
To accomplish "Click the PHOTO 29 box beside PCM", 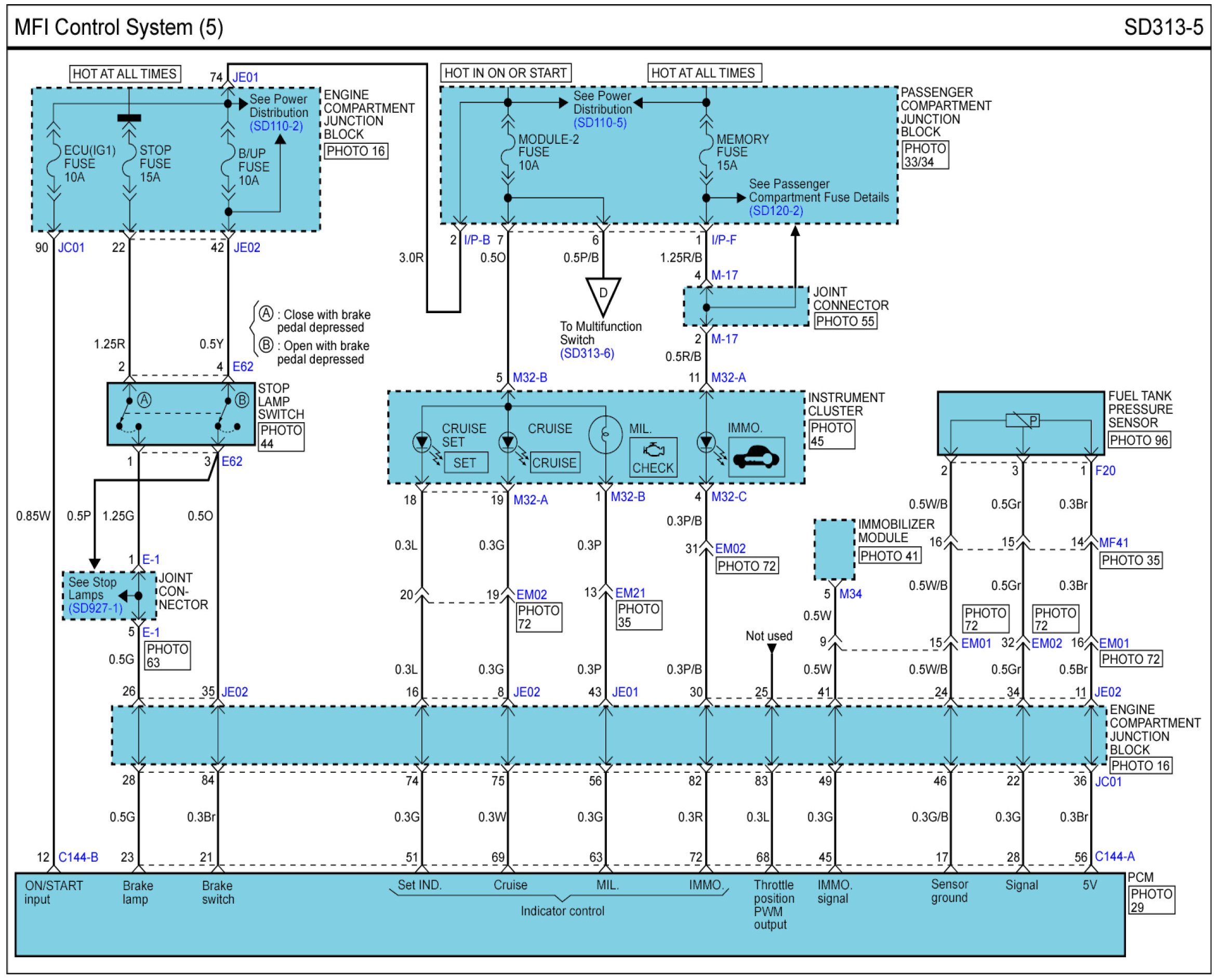I will click(x=1151, y=901).
